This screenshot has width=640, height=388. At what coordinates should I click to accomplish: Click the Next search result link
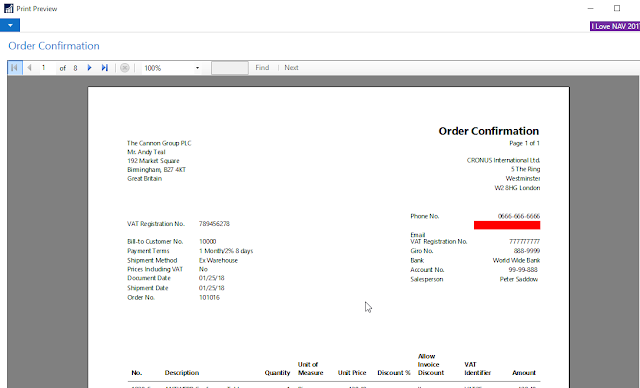click(291, 68)
